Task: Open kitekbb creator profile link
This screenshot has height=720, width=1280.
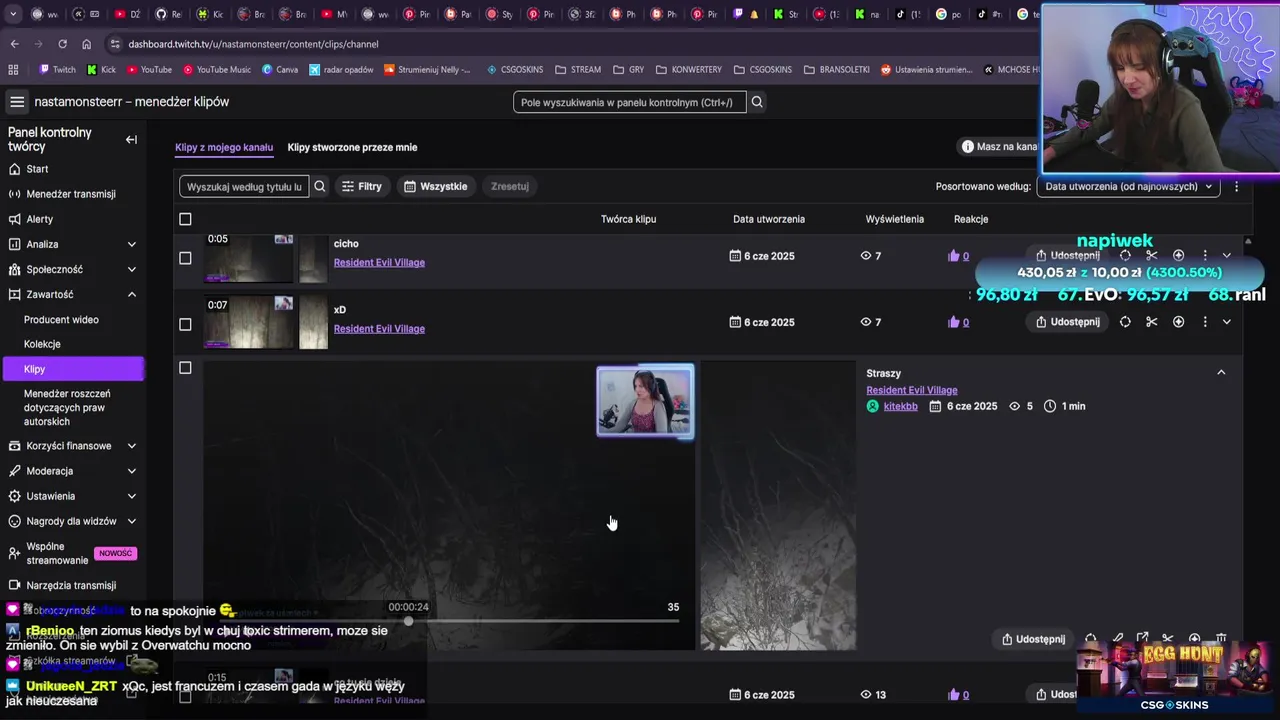Action: click(900, 406)
